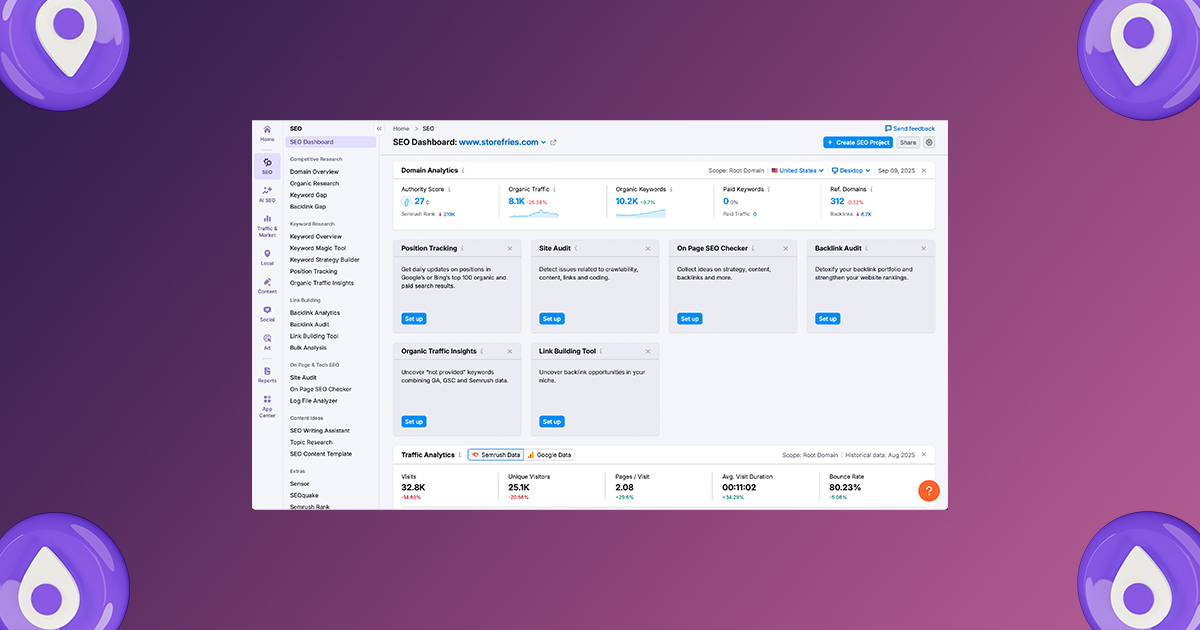
Task: Open the Home icon in left rail
Action: [267, 130]
